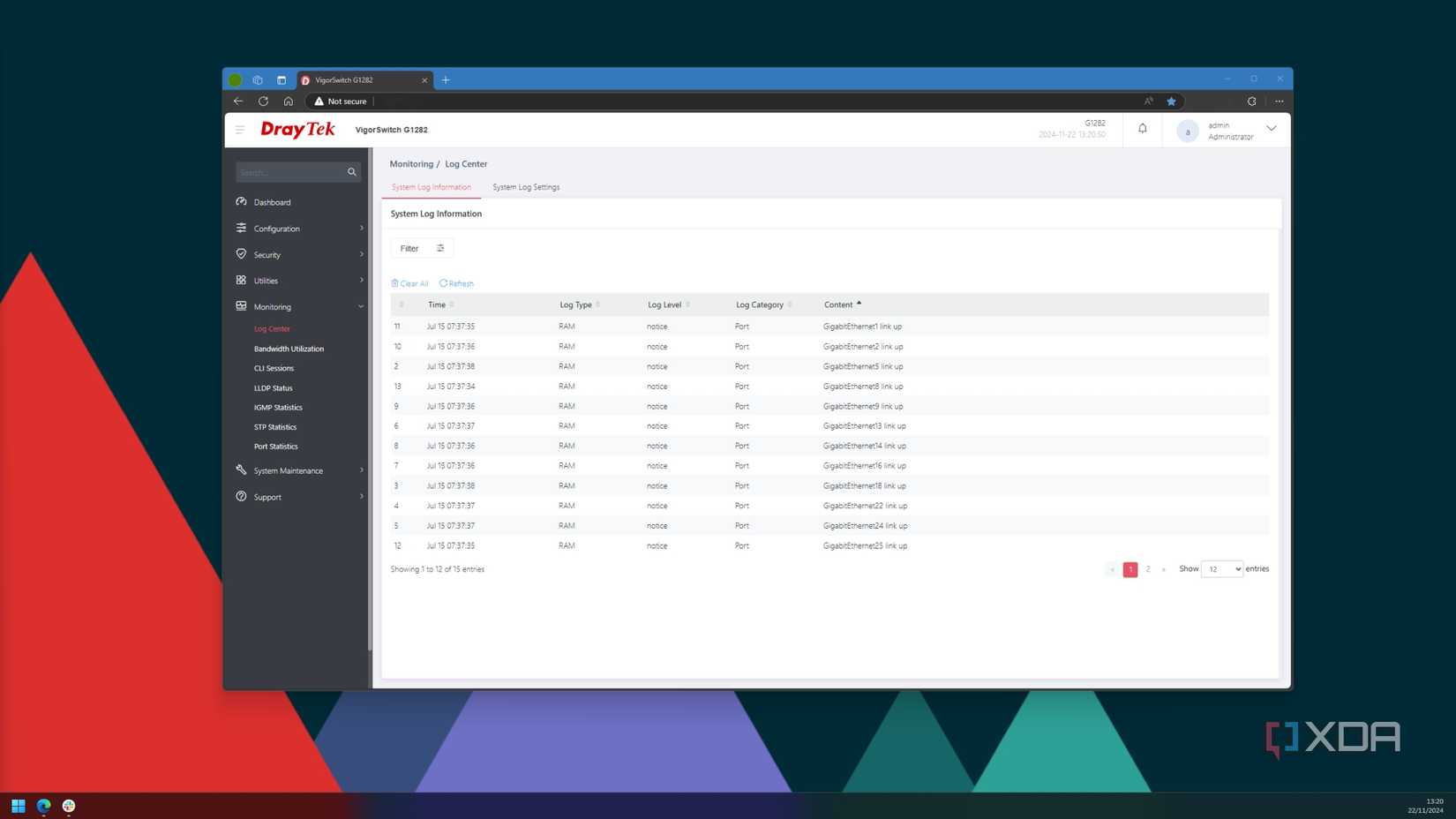
Task: Toggle the hamburger menu beside DrayTek logo
Action: click(x=240, y=130)
